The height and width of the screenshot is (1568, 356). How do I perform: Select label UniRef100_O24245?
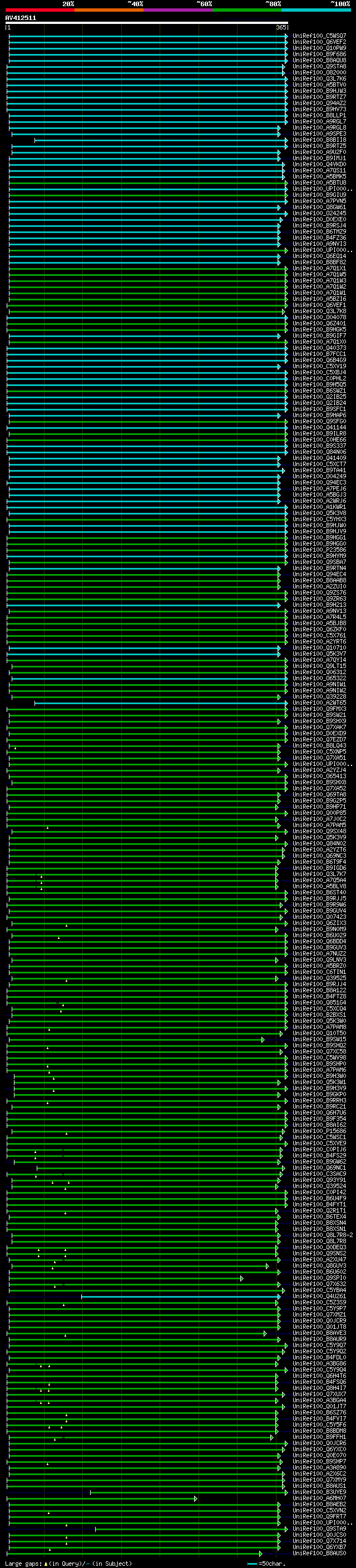tap(319, 213)
